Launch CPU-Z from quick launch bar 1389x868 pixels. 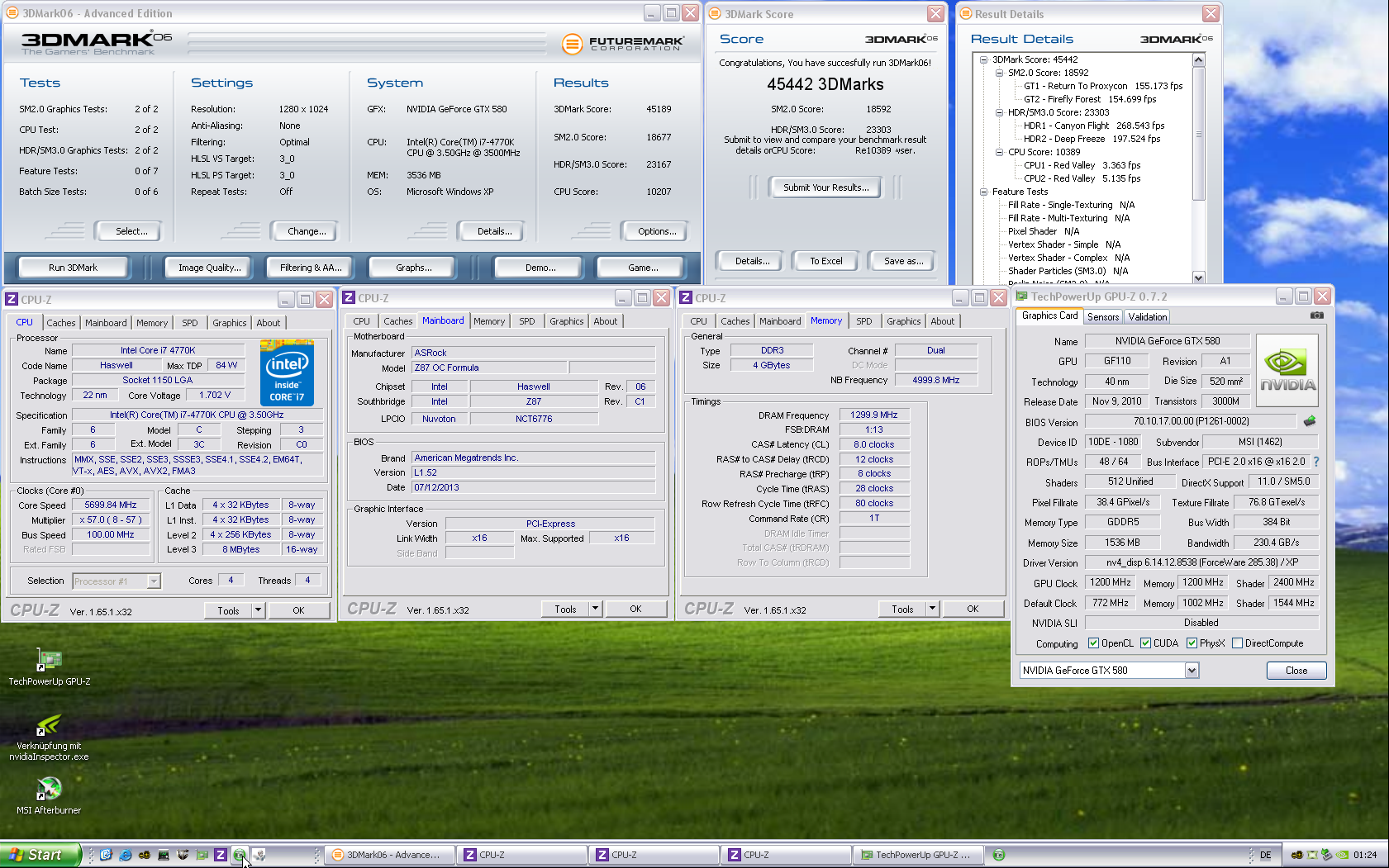pyautogui.click(x=221, y=855)
